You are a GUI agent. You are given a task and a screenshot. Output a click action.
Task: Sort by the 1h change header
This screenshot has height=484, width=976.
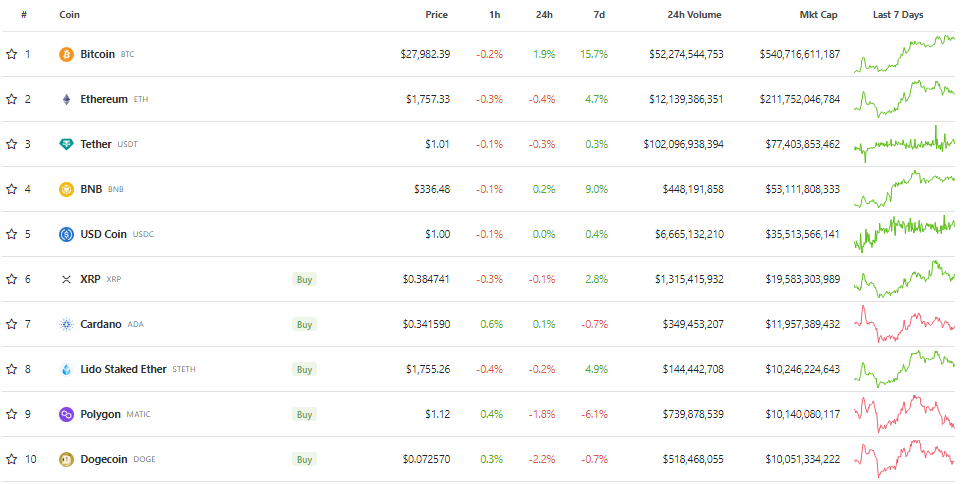tap(495, 15)
